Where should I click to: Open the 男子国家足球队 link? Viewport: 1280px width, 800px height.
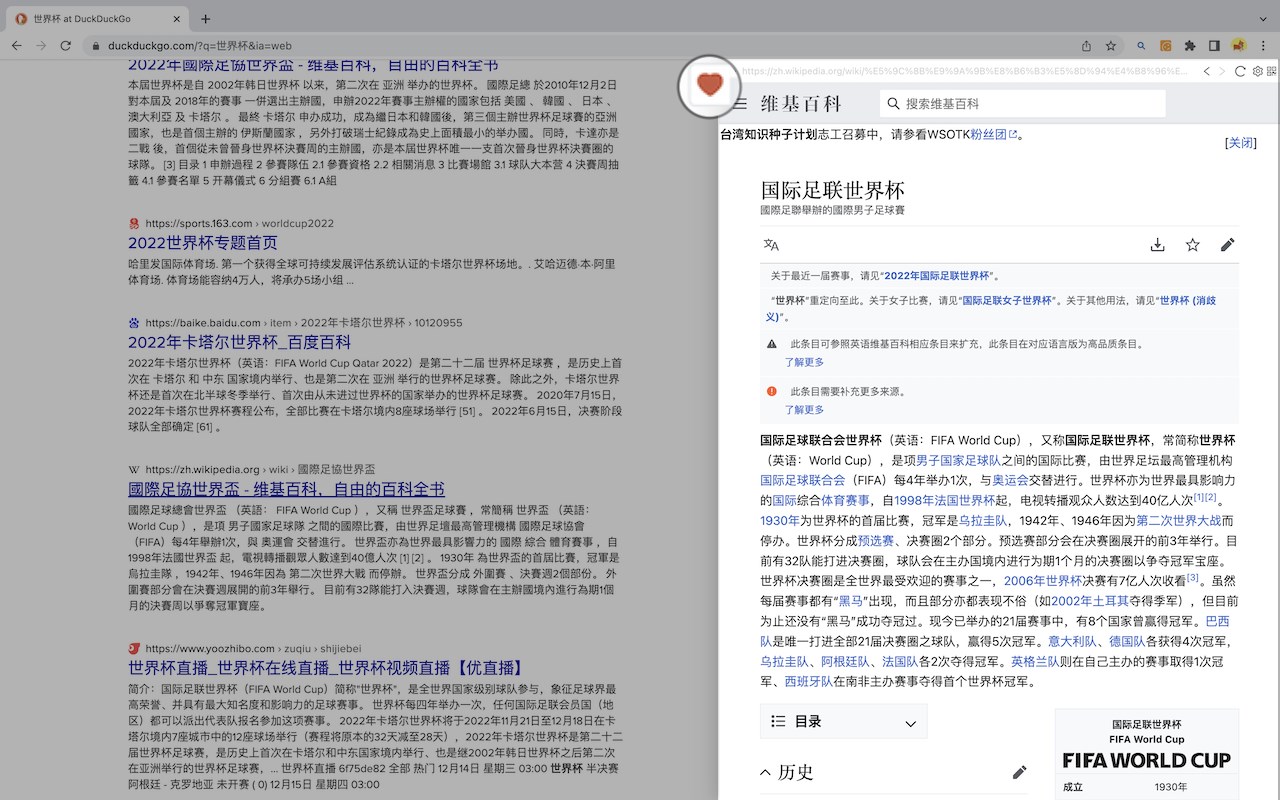pos(958,460)
